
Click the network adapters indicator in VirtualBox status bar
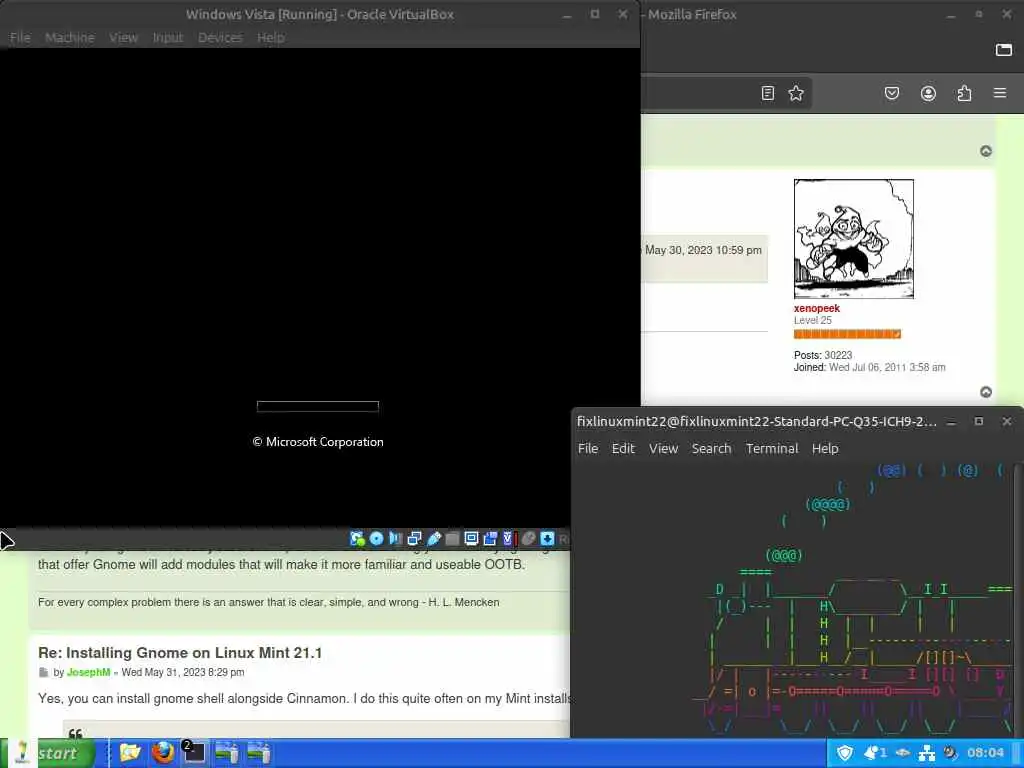415,539
